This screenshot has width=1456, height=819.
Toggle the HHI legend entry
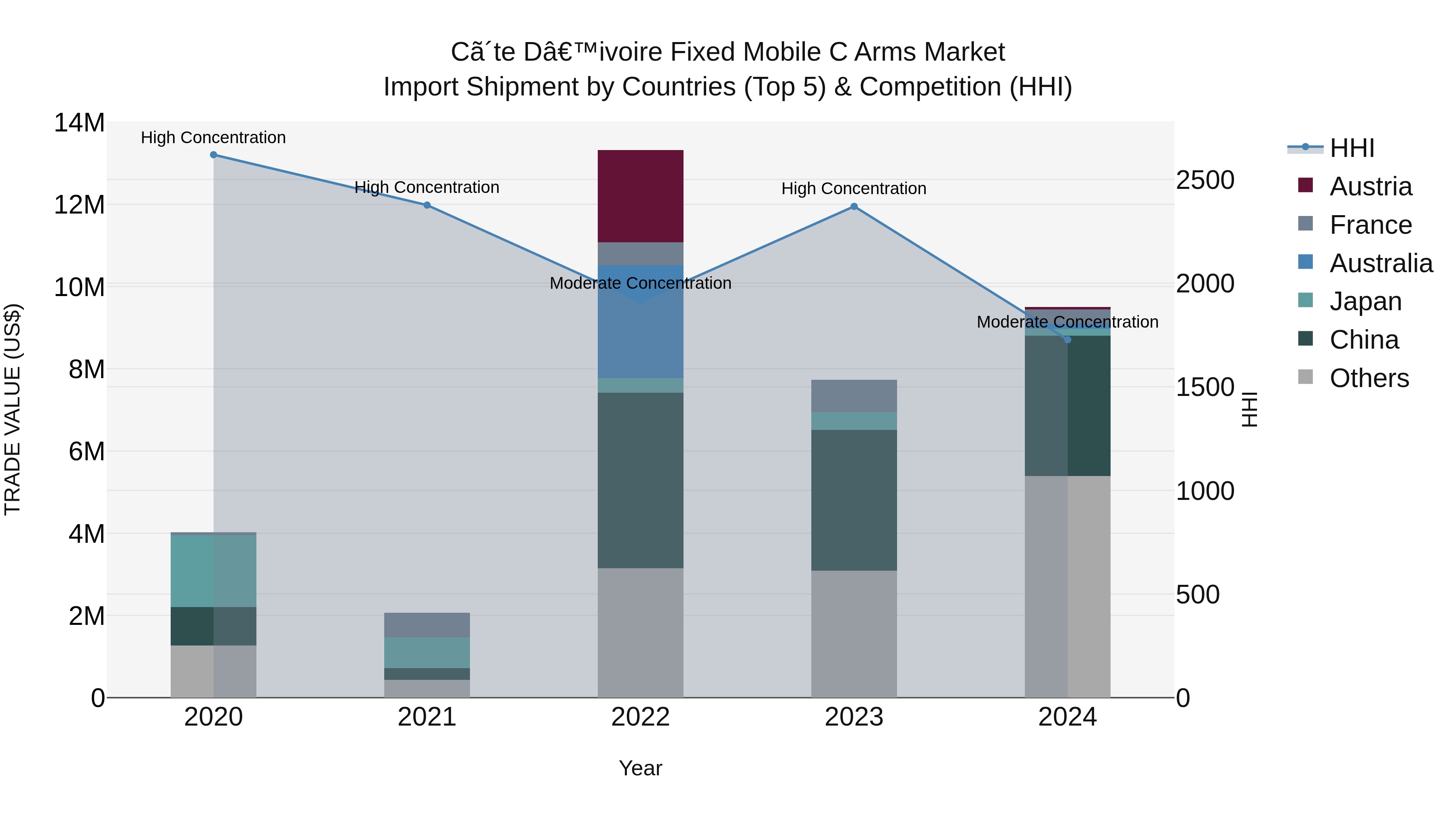coord(1331,148)
